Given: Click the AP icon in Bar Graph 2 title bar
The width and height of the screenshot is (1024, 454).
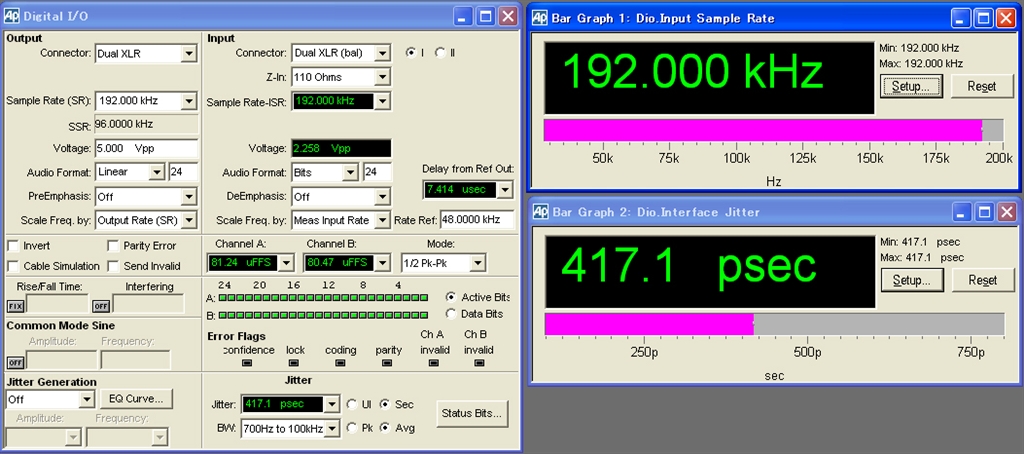Looking at the screenshot, I should pos(539,212).
